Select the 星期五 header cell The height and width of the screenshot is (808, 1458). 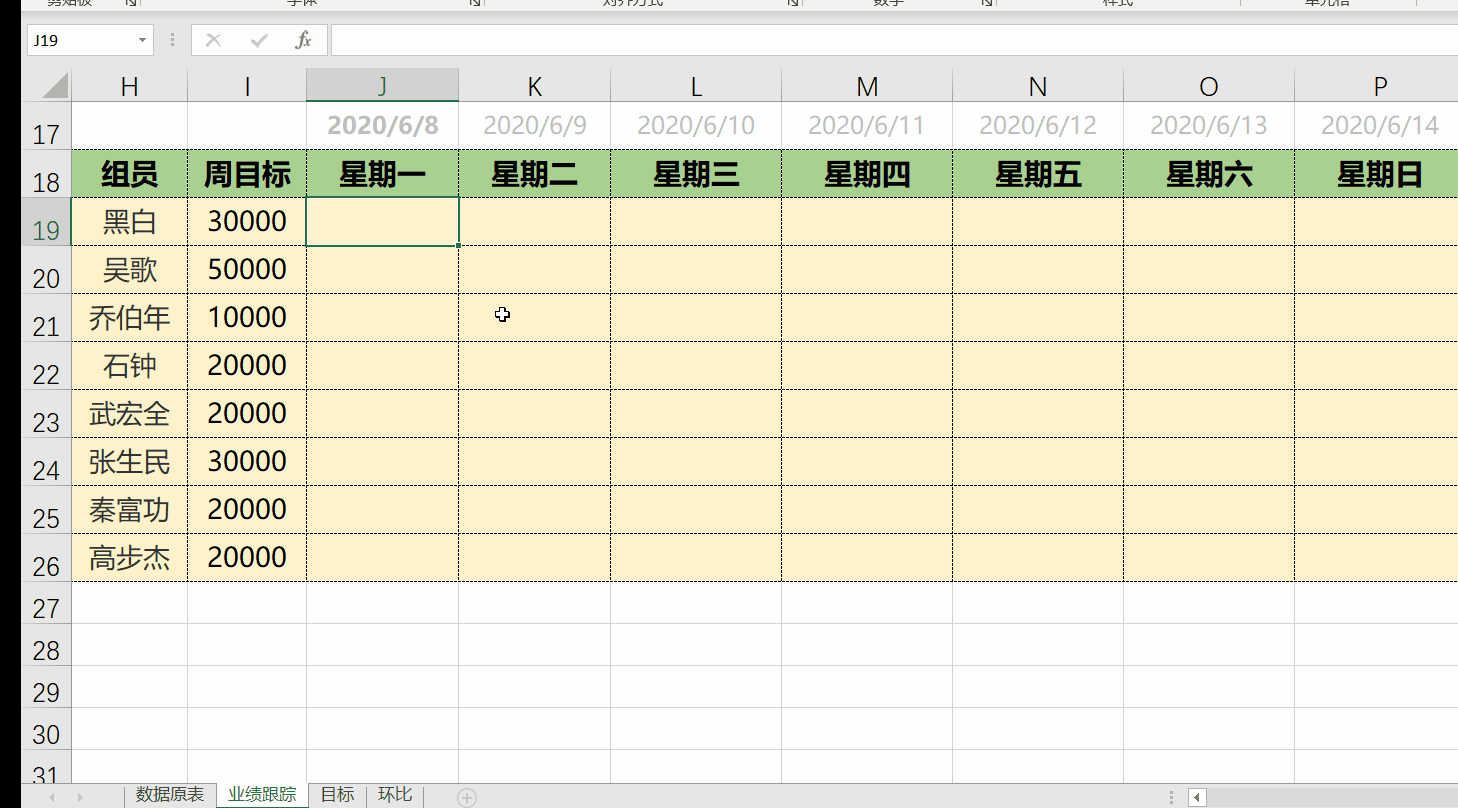[1038, 174]
